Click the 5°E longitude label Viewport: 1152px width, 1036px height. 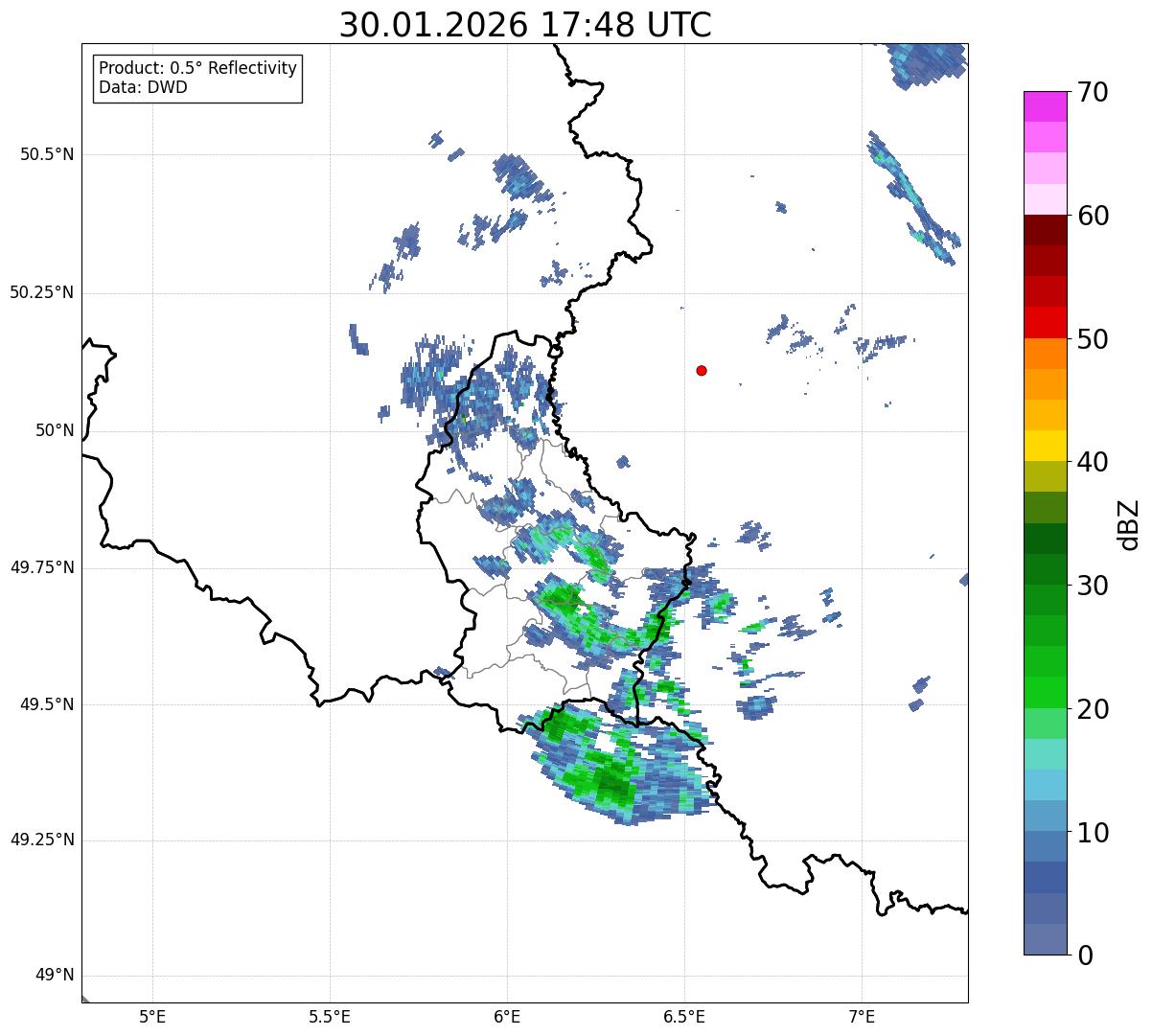(152, 1016)
